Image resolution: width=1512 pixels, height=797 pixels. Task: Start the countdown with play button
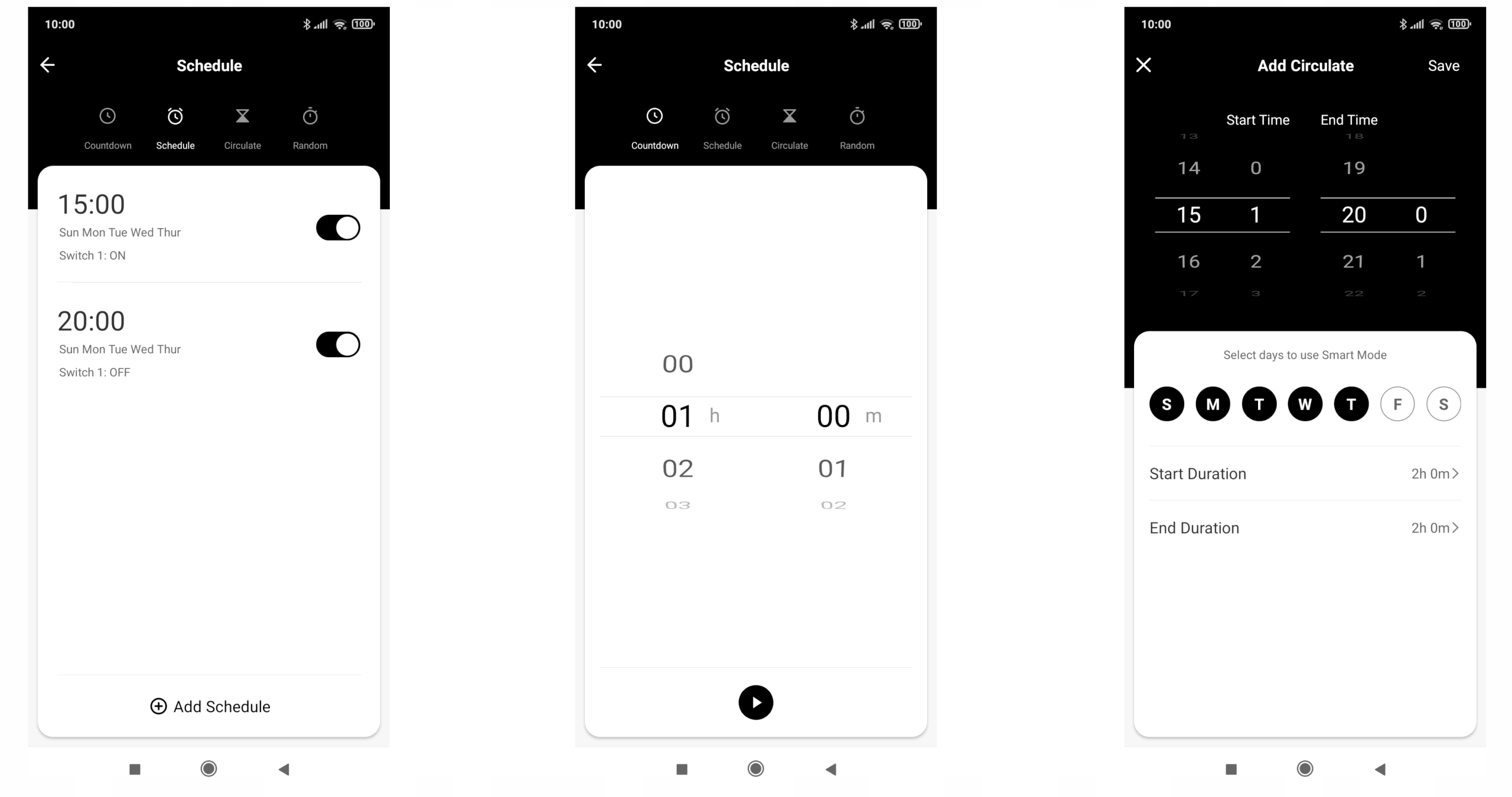[x=756, y=702]
